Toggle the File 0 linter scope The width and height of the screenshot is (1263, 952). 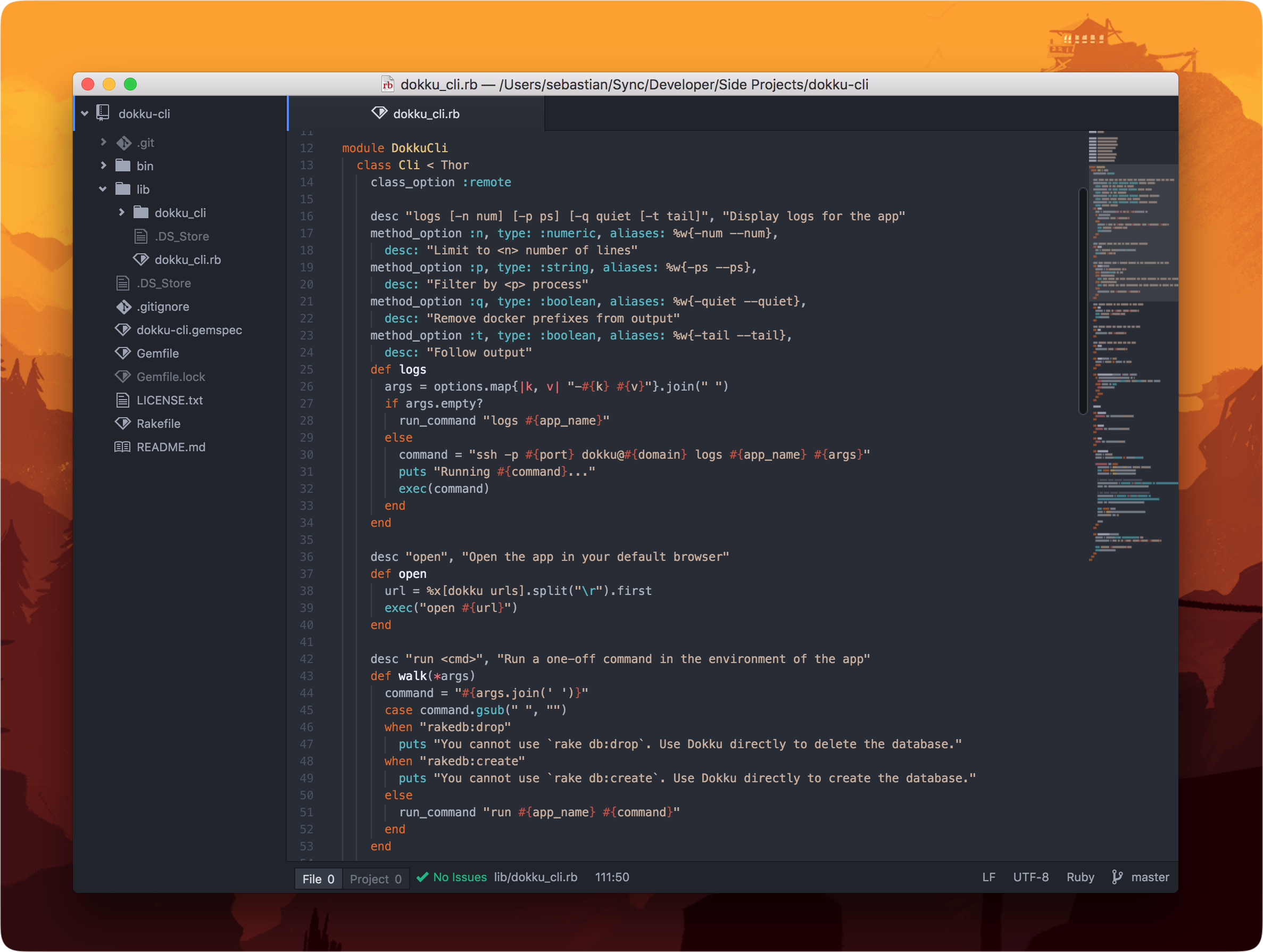pos(318,879)
